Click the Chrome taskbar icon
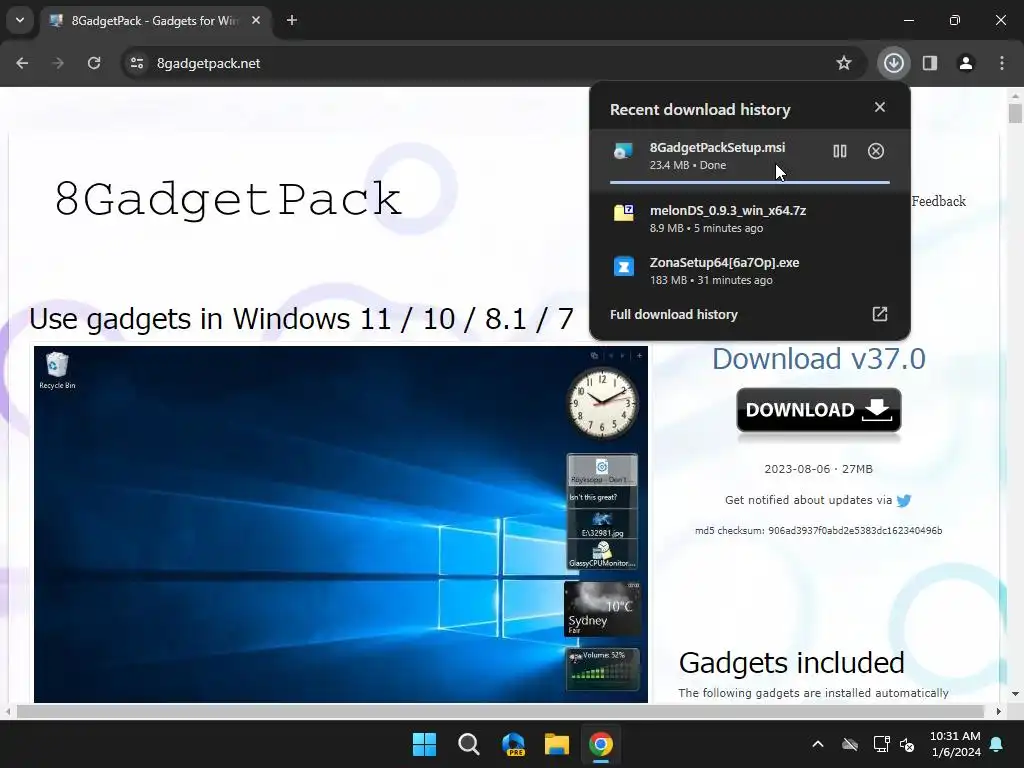 coord(601,744)
